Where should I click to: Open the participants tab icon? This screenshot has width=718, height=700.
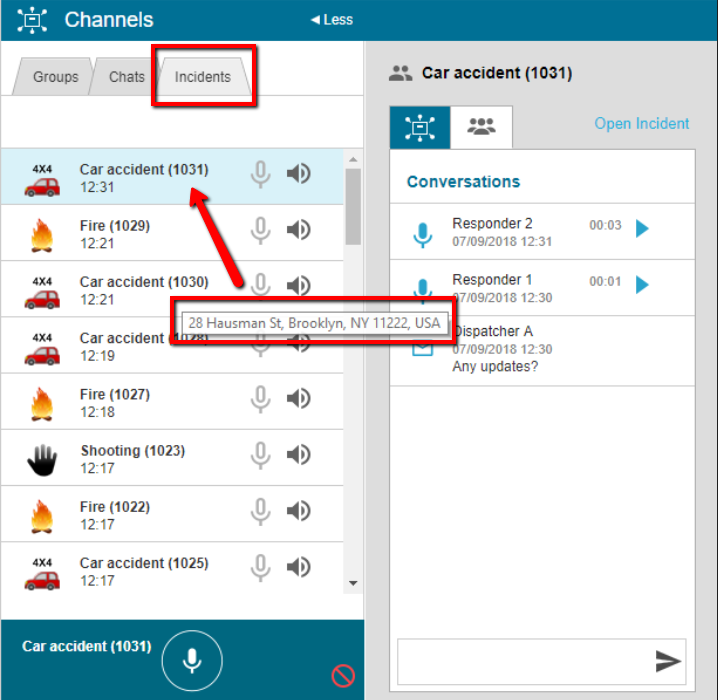pos(481,127)
